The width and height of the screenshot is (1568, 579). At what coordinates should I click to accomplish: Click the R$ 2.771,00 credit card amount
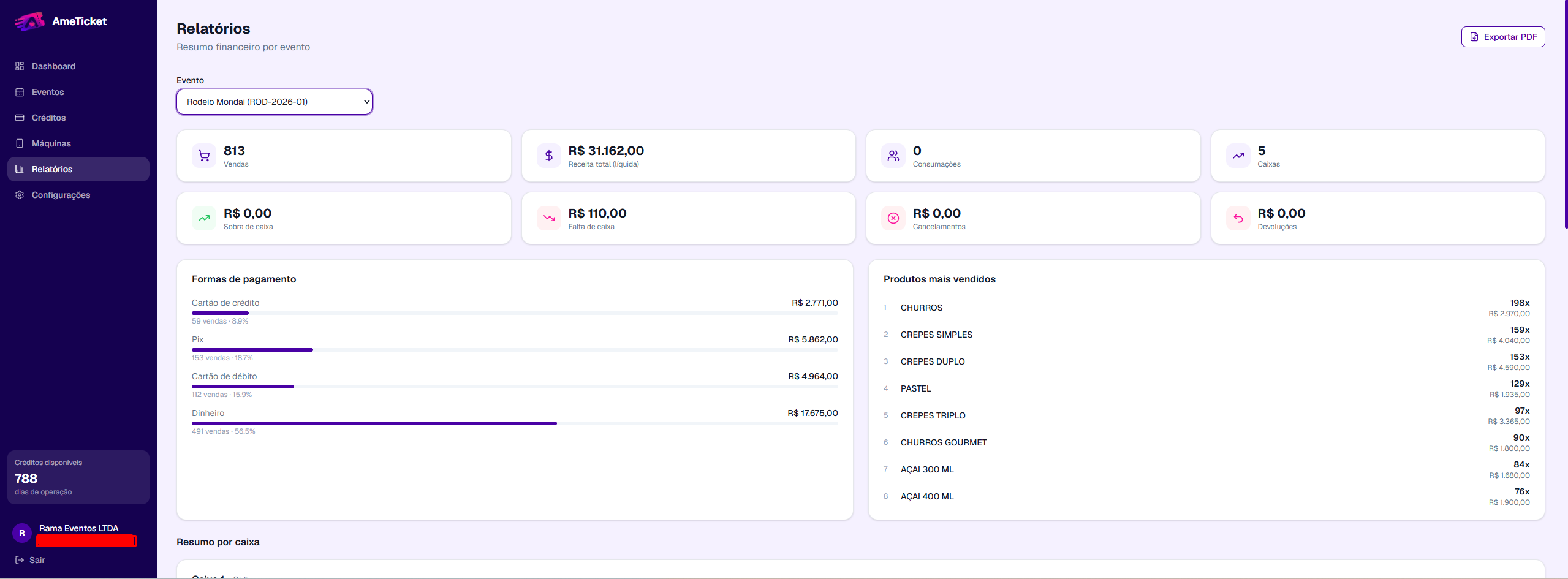815,303
